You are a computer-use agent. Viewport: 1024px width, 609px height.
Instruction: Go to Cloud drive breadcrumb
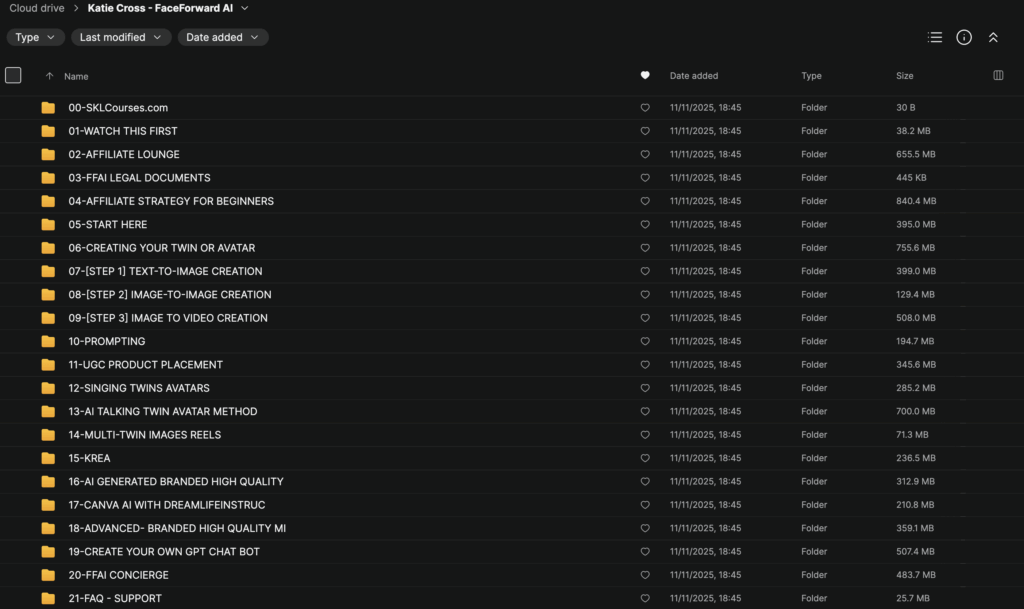tap(37, 8)
